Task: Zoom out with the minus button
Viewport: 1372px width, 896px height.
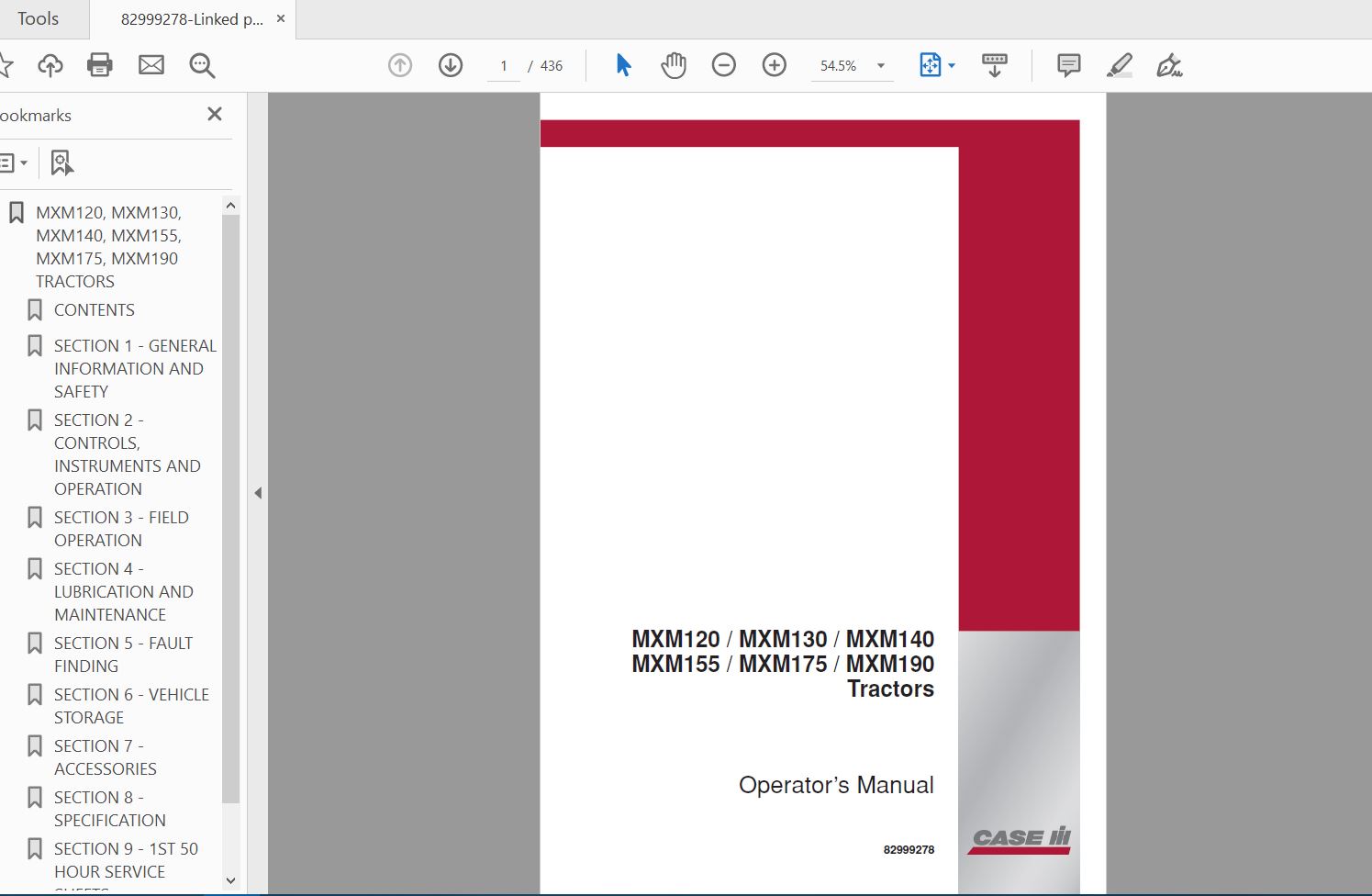Action: click(724, 65)
